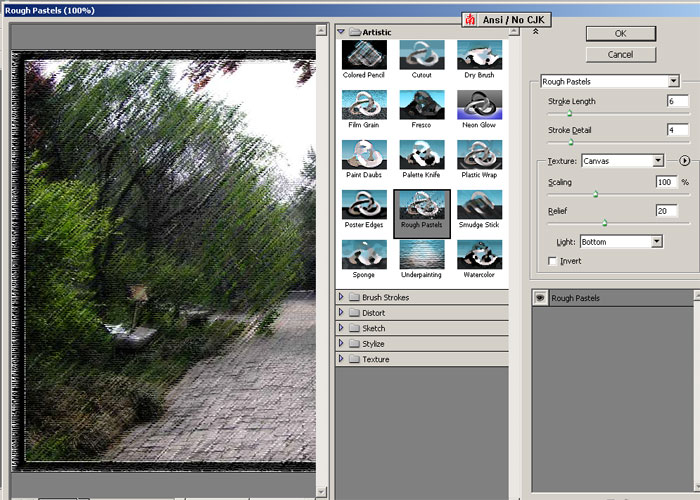Viewport: 700px width, 500px height.
Task: Click the Cancel button
Action: (x=621, y=54)
